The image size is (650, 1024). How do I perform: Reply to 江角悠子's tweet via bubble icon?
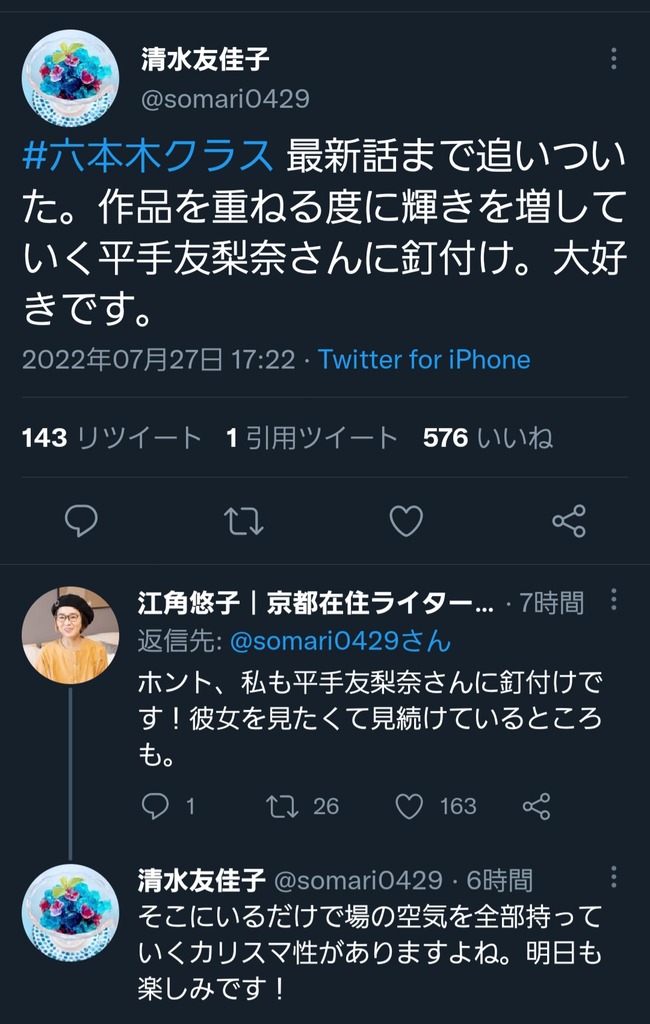point(155,807)
